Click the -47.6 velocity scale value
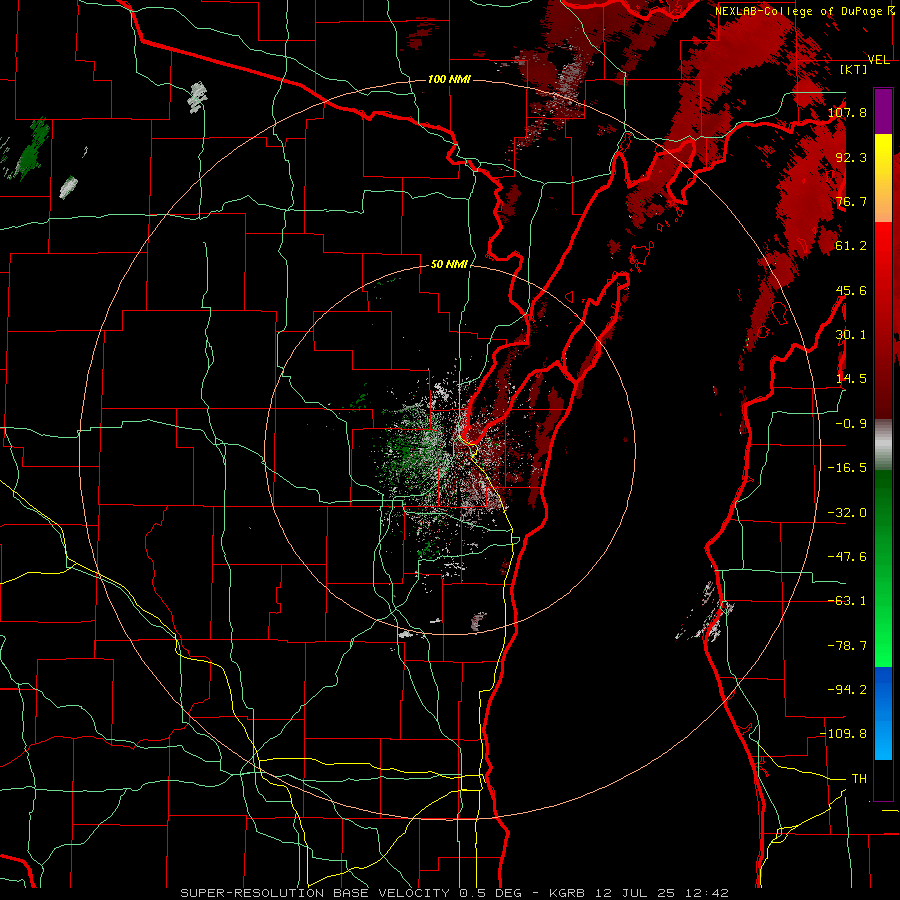900x900 pixels. (847, 557)
